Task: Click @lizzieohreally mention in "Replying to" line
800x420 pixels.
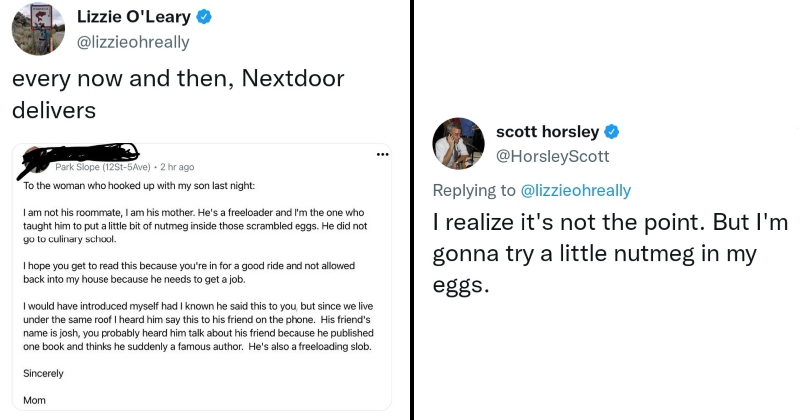Action: click(574, 190)
